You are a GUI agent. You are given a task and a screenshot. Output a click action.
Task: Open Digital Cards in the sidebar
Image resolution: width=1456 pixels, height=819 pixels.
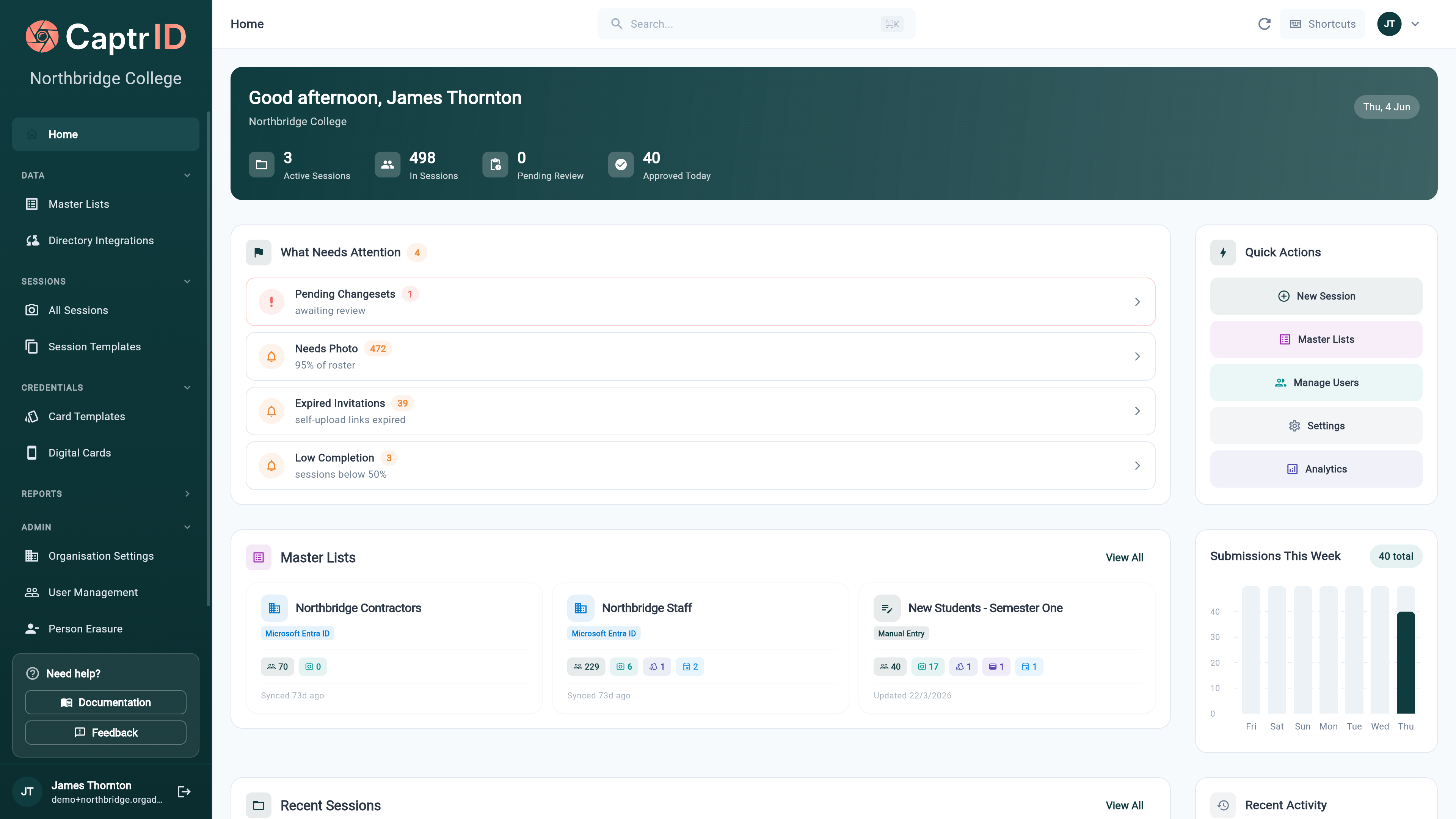pos(106,453)
